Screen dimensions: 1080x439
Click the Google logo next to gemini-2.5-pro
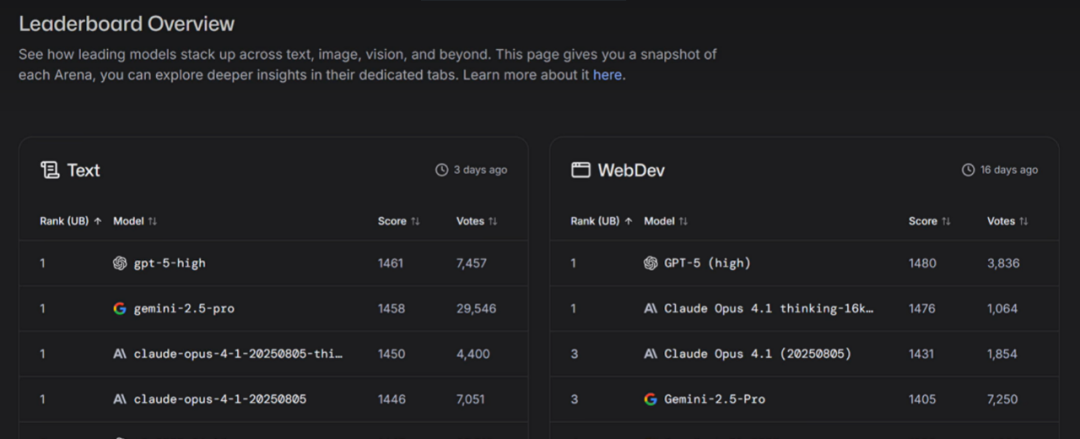pyautogui.click(x=120, y=309)
